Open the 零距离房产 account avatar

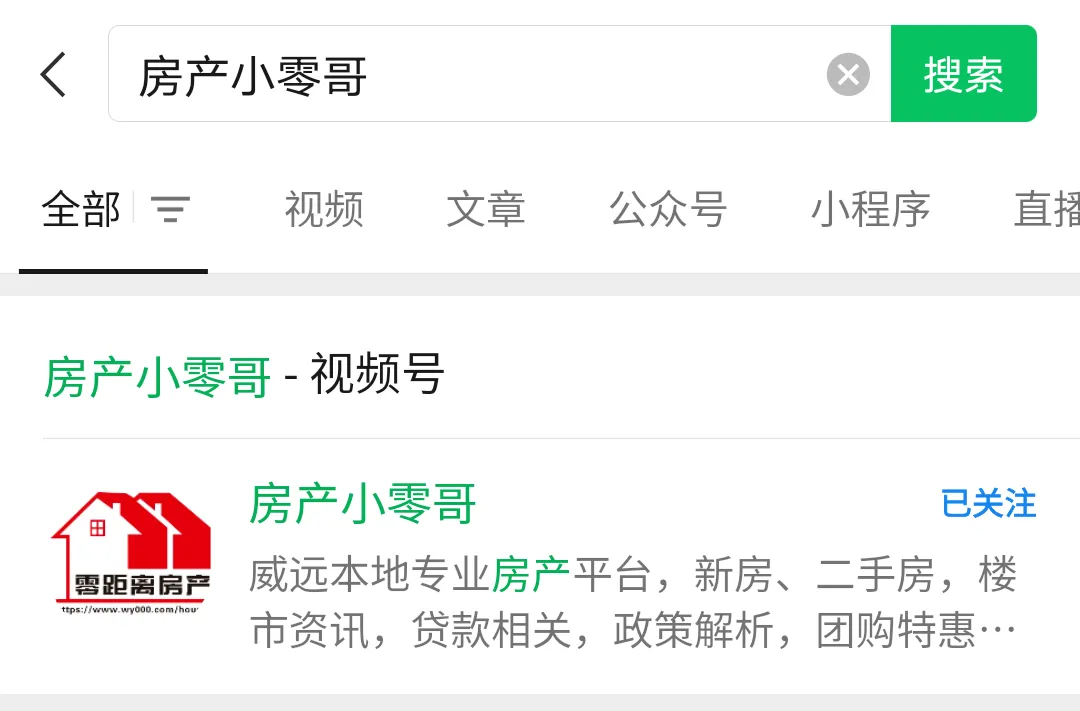click(x=131, y=553)
